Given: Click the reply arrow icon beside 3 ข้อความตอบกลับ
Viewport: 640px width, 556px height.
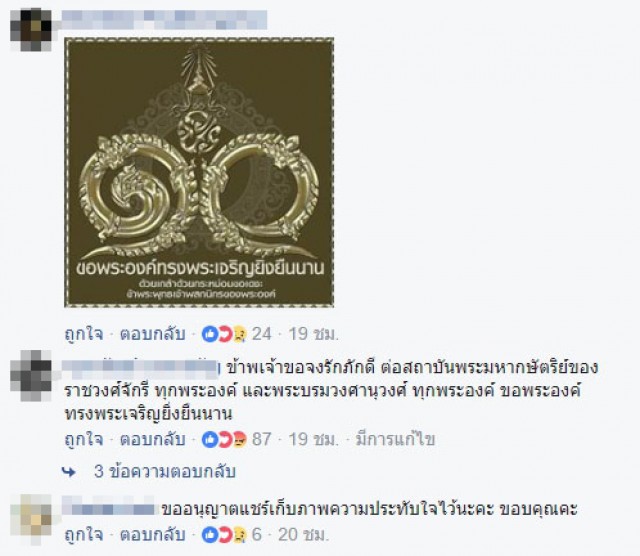Looking at the screenshot, I should [x=69, y=472].
